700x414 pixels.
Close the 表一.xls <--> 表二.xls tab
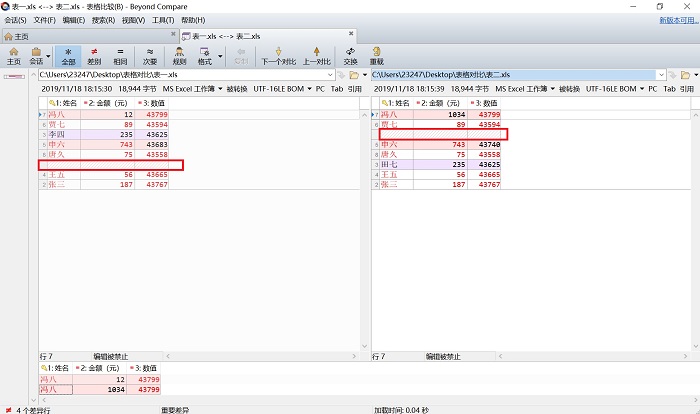(x=351, y=33)
